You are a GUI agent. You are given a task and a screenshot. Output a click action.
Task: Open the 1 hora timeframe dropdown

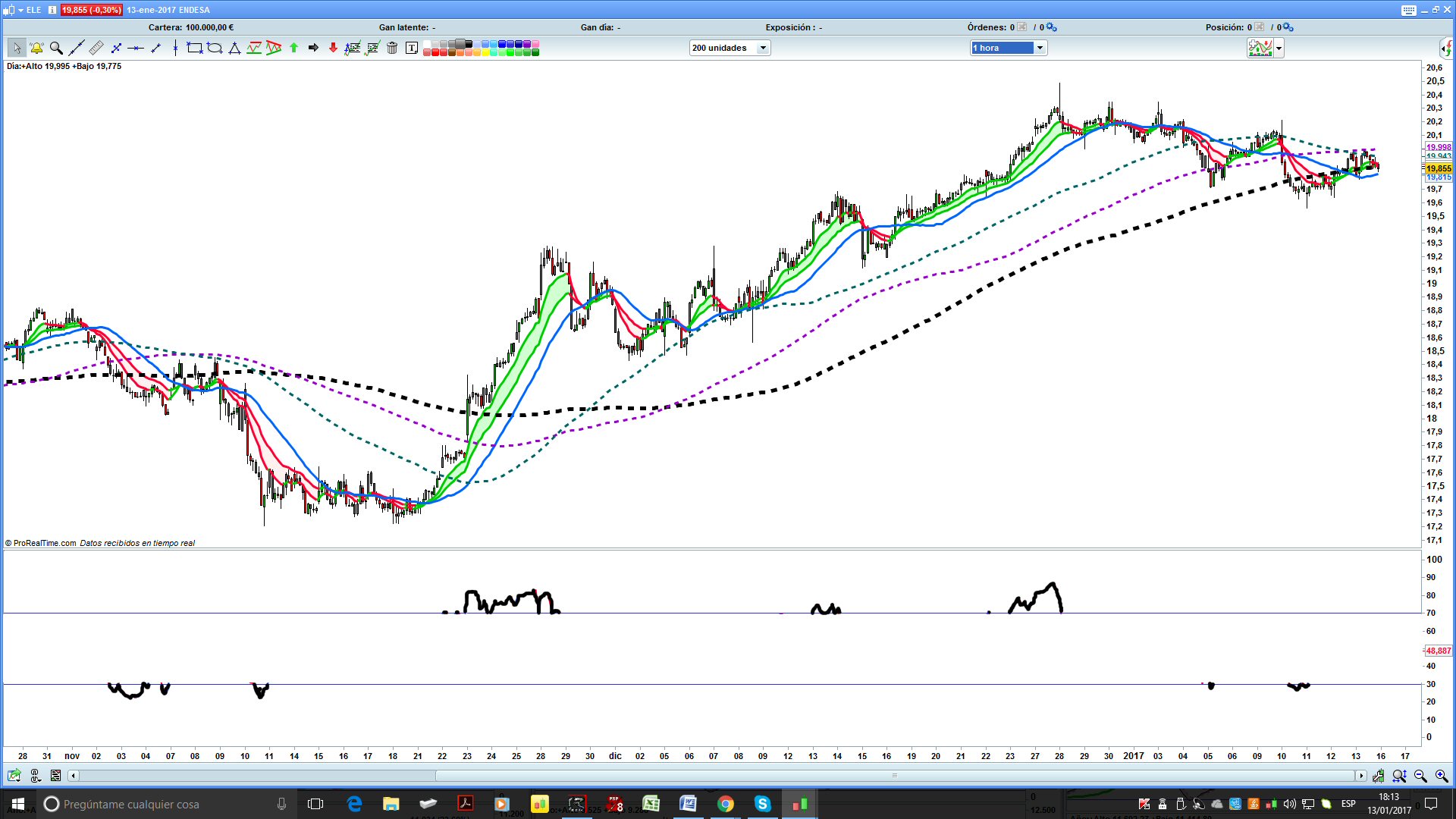[x=1040, y=48]
